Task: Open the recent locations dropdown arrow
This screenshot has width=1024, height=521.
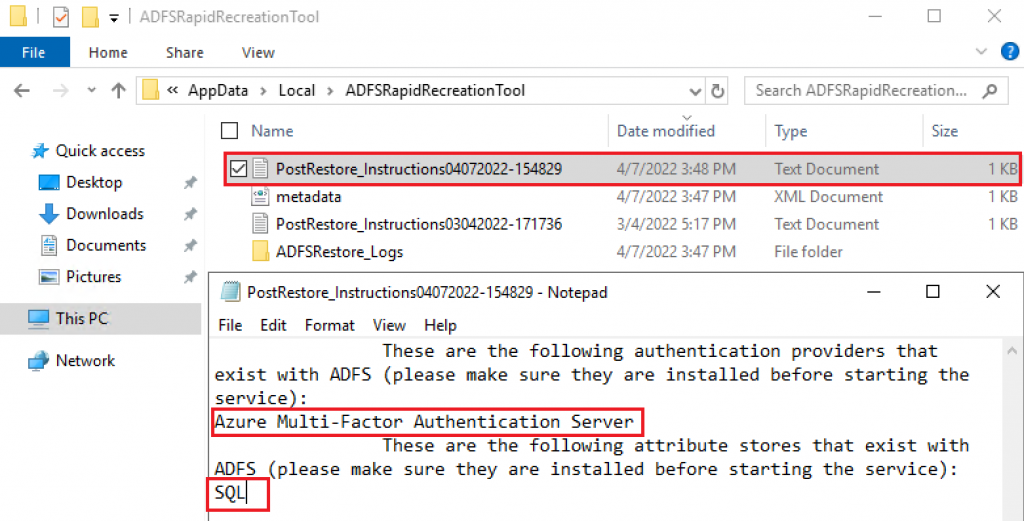Action: [x=91, y=91]
